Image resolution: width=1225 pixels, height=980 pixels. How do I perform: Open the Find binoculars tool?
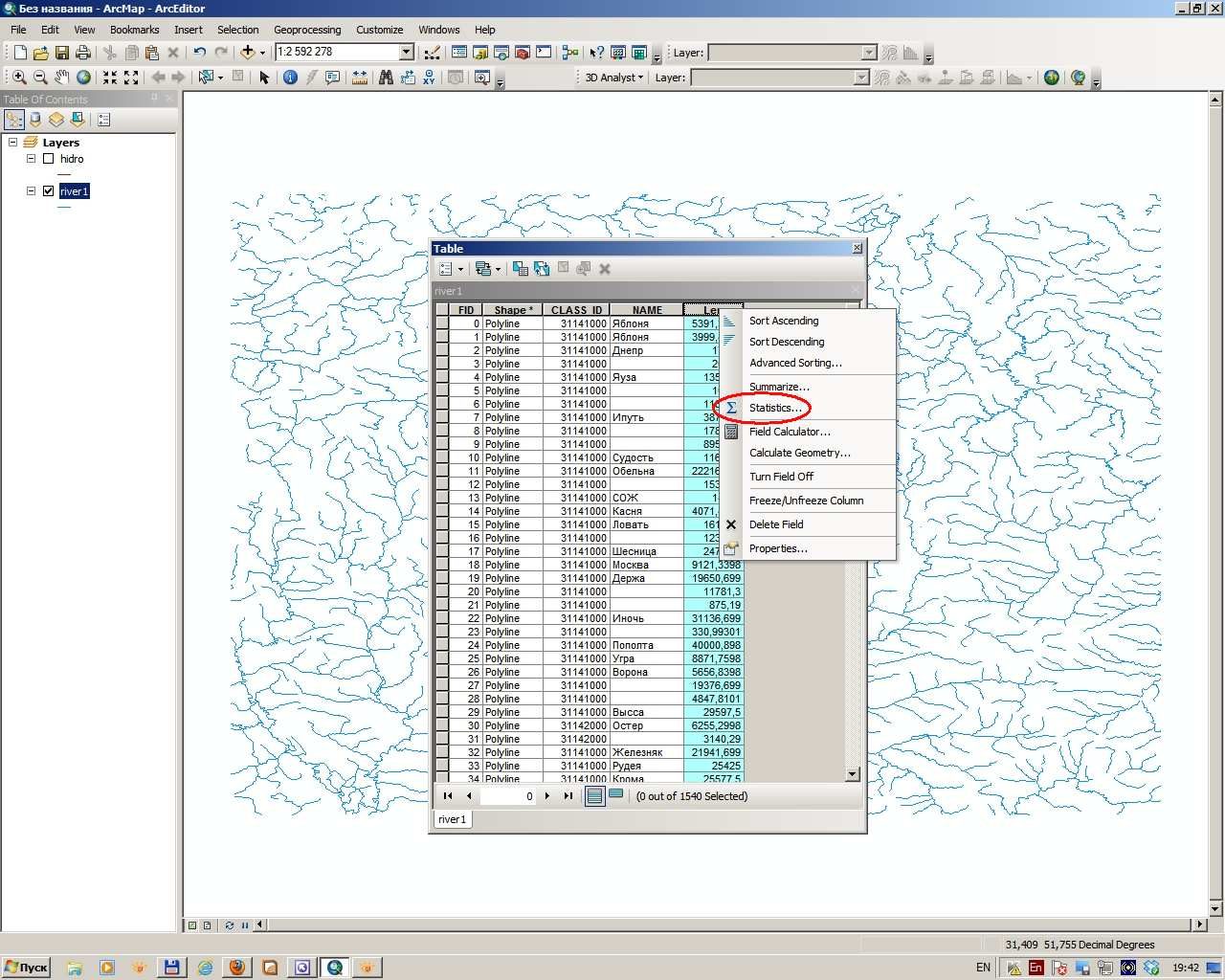coord(386,78)
